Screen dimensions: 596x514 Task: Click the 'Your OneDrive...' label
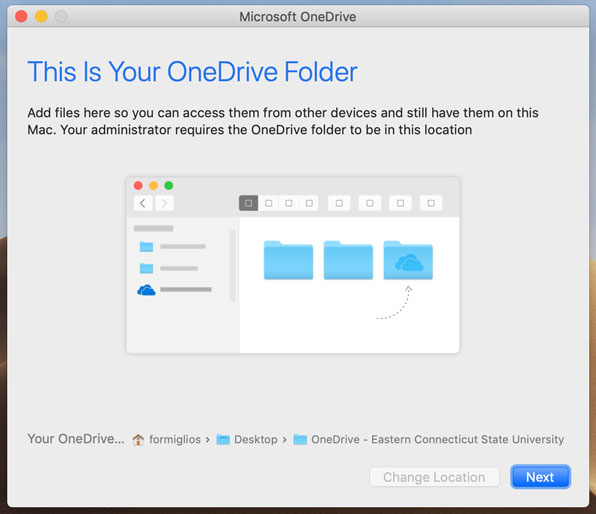pos(76,439)
